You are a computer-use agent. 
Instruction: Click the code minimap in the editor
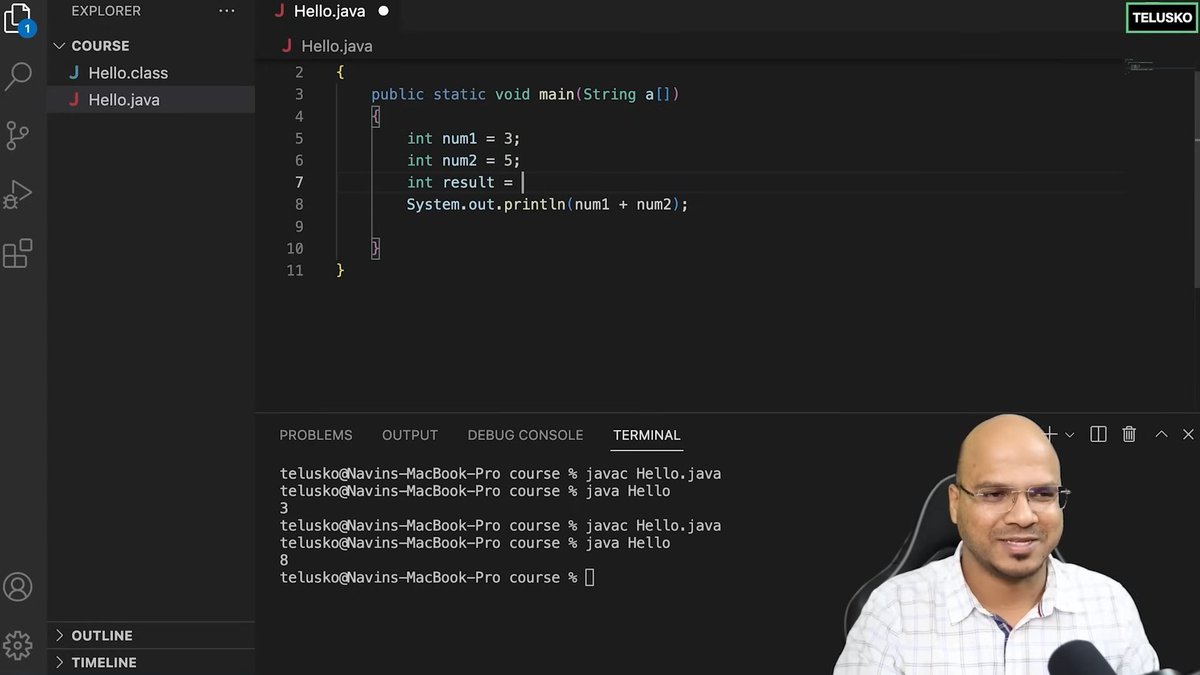tap(1139, 67)
